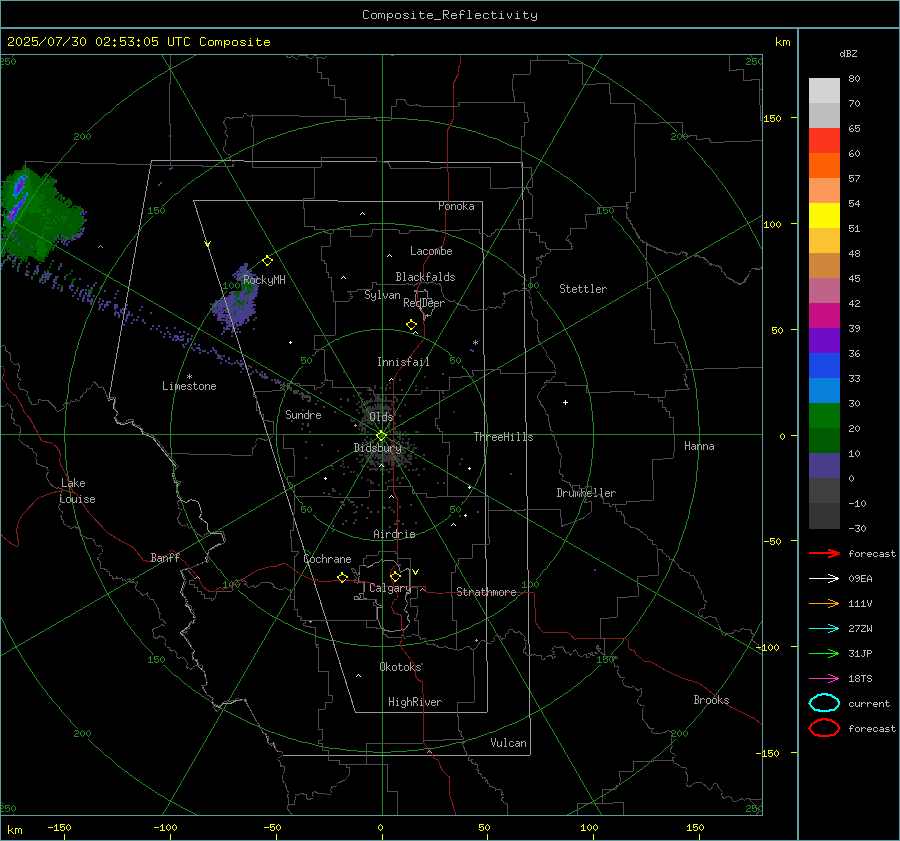The image size is (900, 841).
Task: Click the Stettler city label
Action: [x=583, y=289]
